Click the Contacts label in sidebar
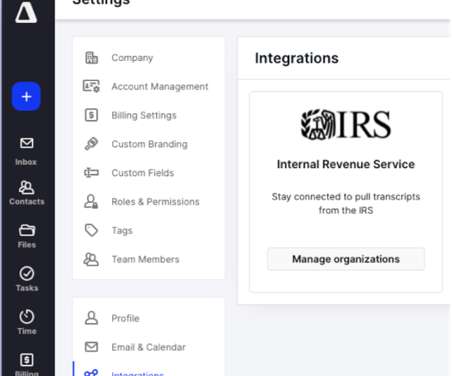 27,202
